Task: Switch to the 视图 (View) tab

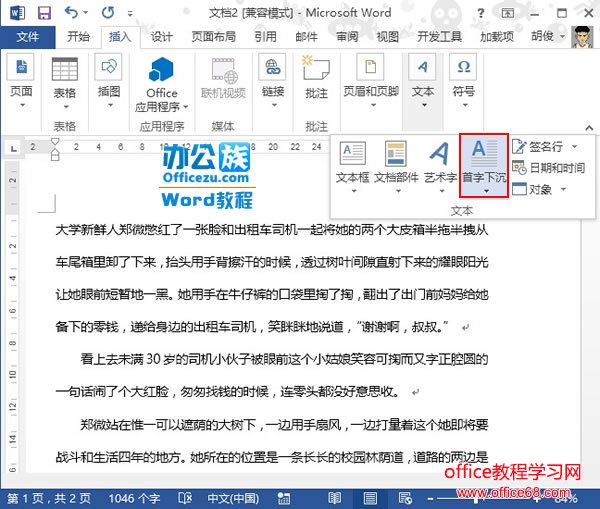Action: click(x=387, y=37)
